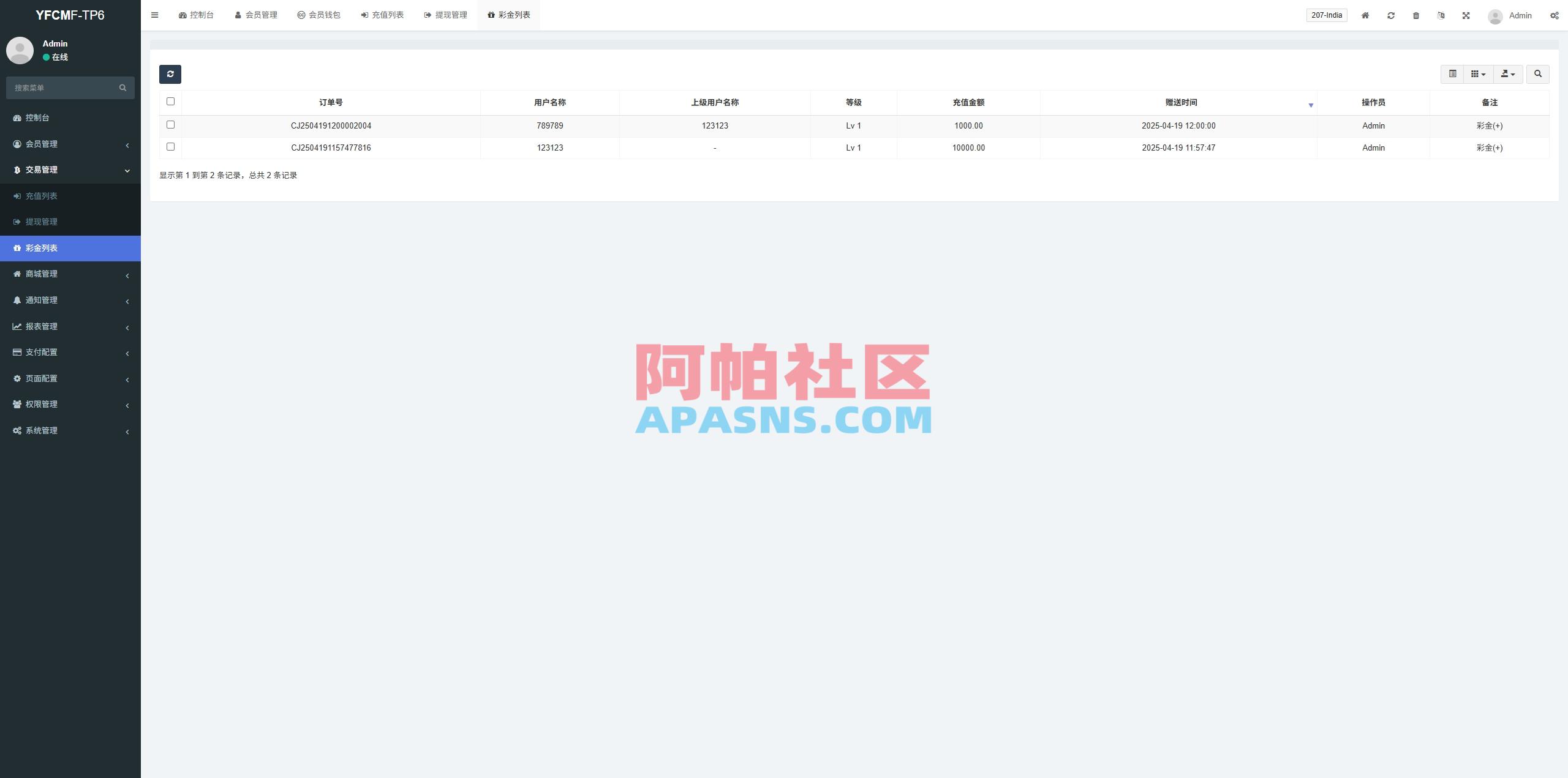Collapse the 交易管理 sidebar submenu
The width and height of the screenshot is (1568, 778).
[x=70, y=170]
